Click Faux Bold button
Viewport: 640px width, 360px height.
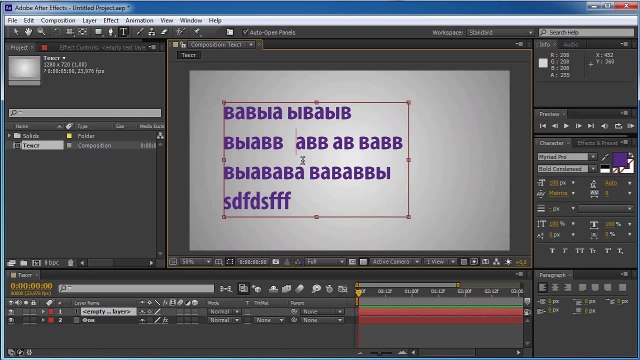(552, 251)
